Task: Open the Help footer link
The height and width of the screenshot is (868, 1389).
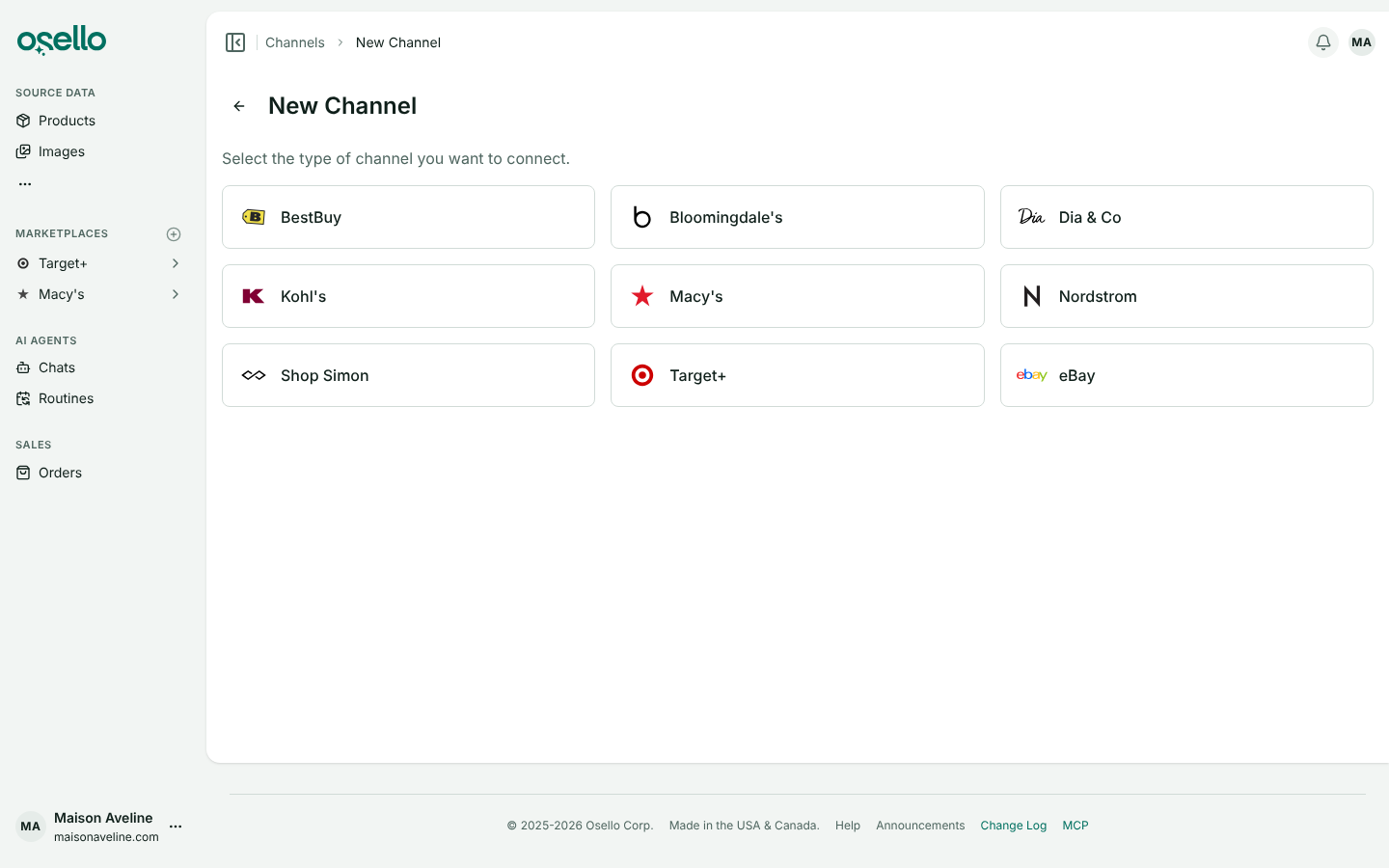Action: [848, 826]
